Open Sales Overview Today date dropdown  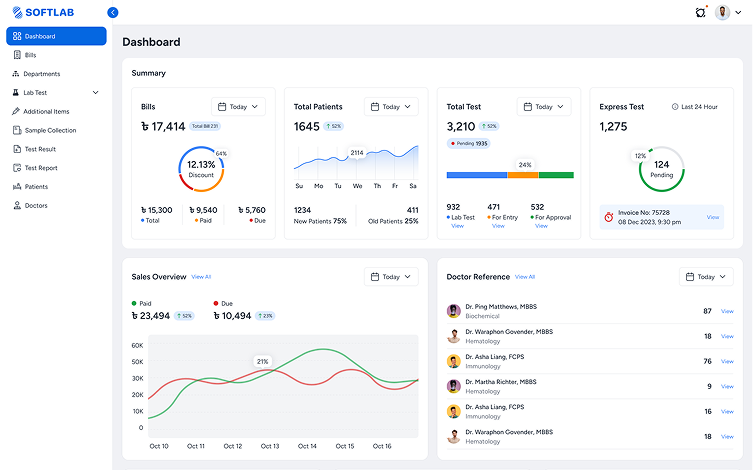pyautogui.click(x=391, y=277)
